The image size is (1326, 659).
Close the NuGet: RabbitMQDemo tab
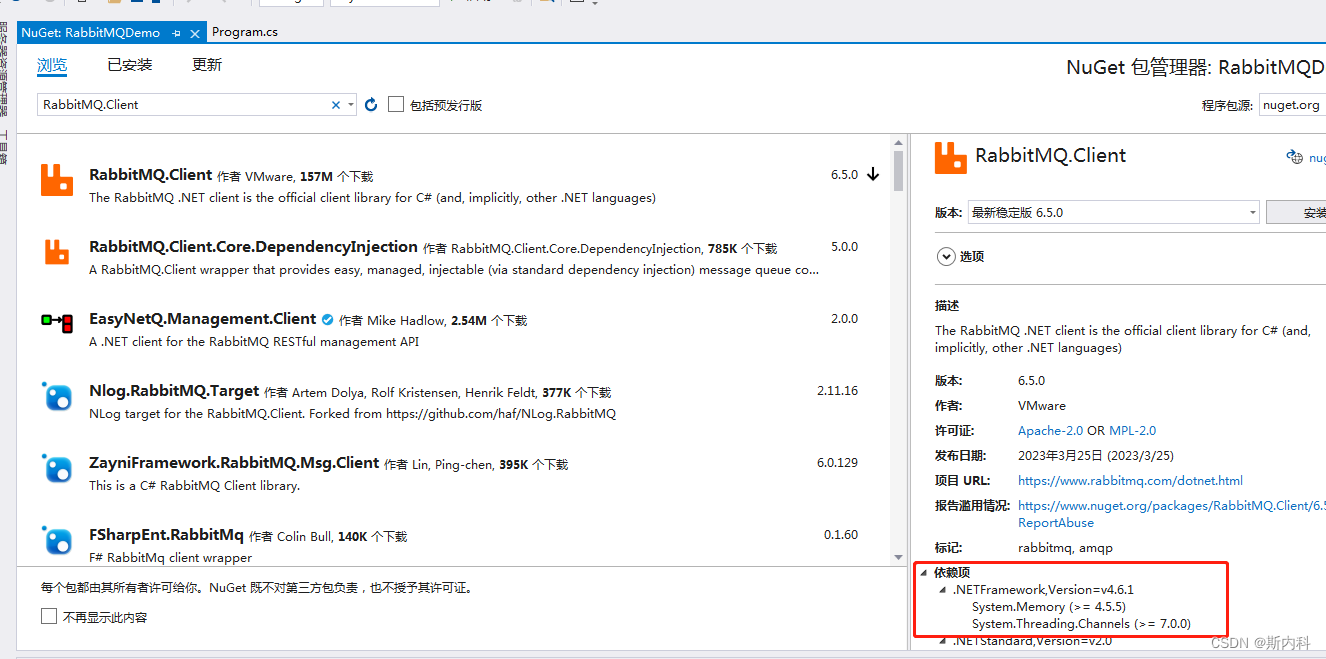click(x=194, y=33)
